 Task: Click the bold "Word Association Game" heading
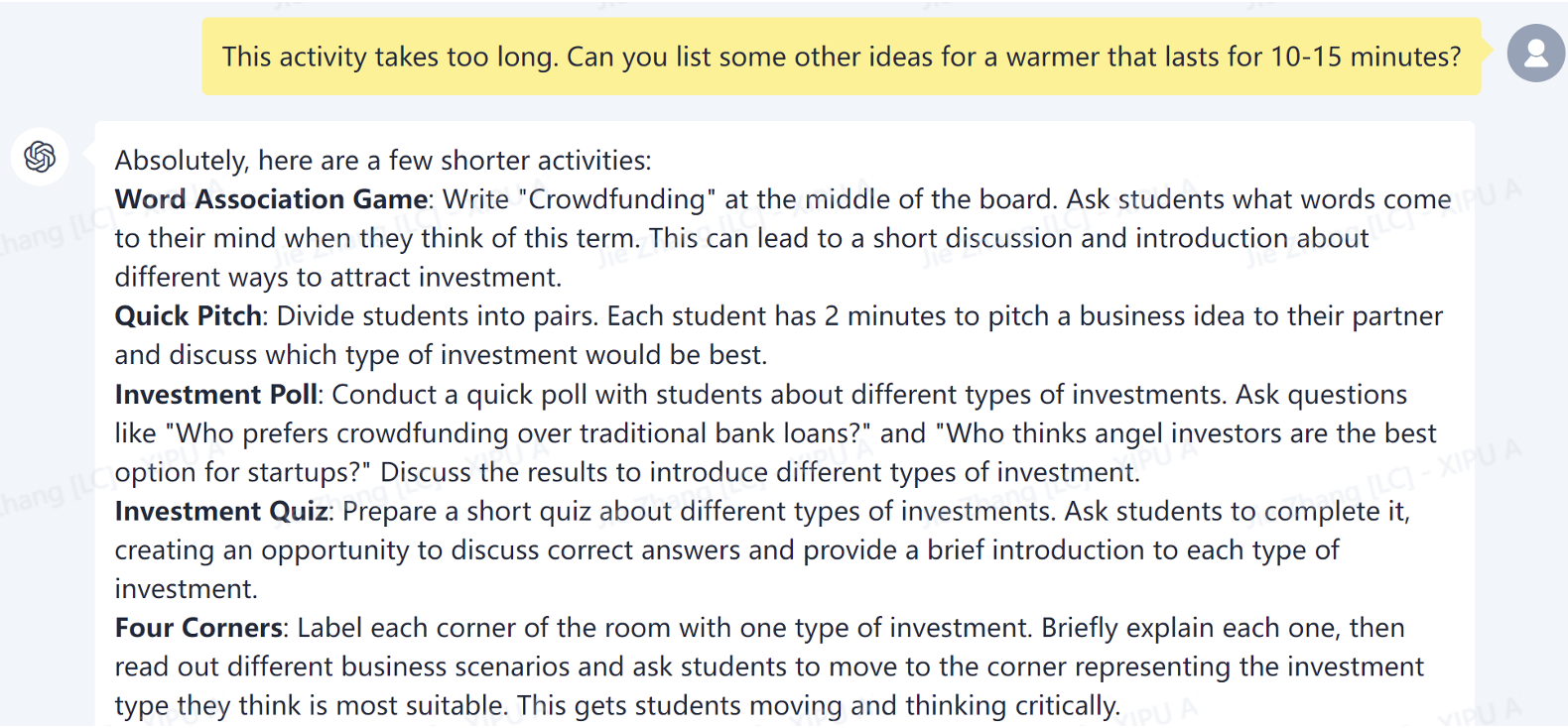point(271,199)
